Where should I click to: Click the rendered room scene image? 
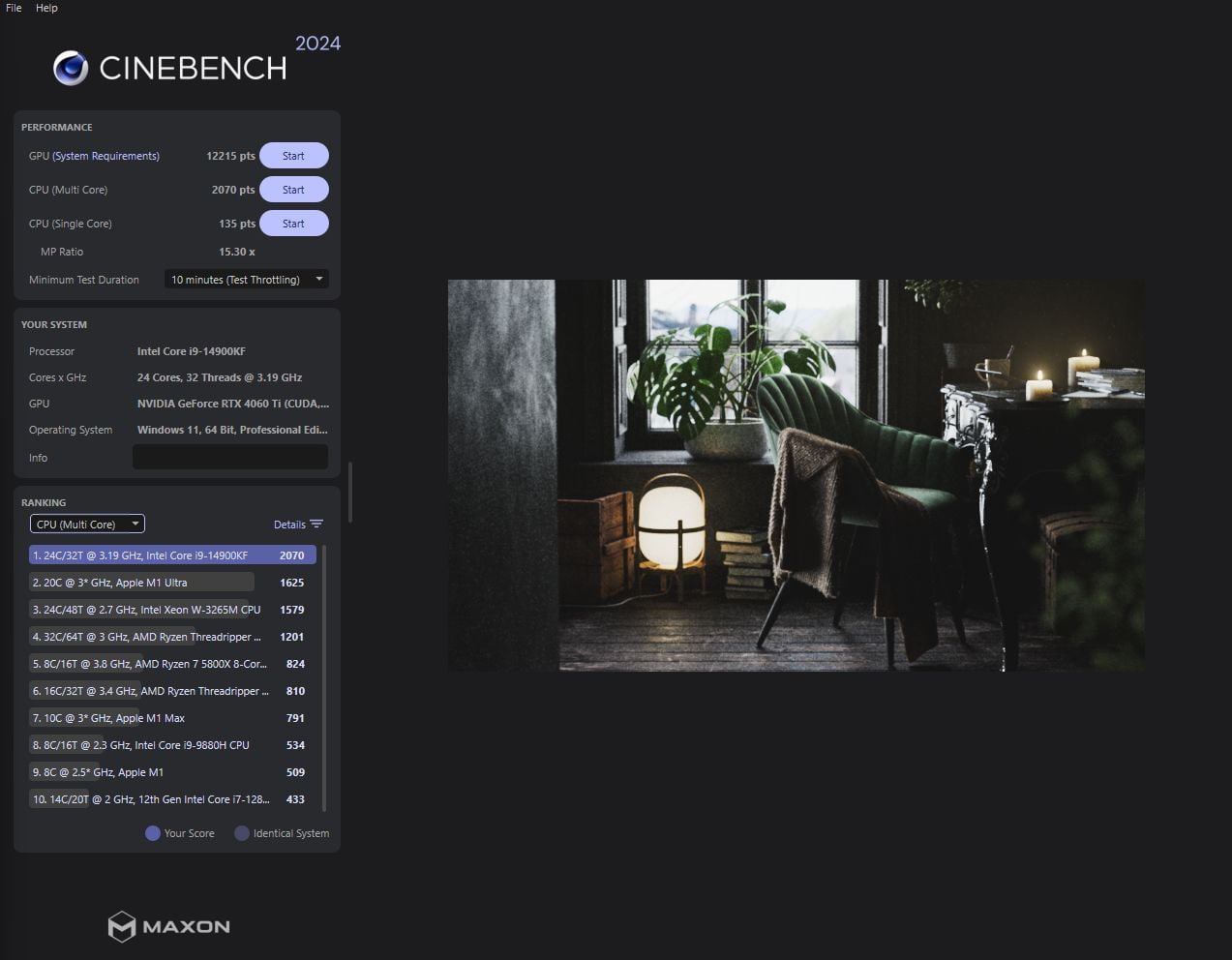click(x=796, y=475)
